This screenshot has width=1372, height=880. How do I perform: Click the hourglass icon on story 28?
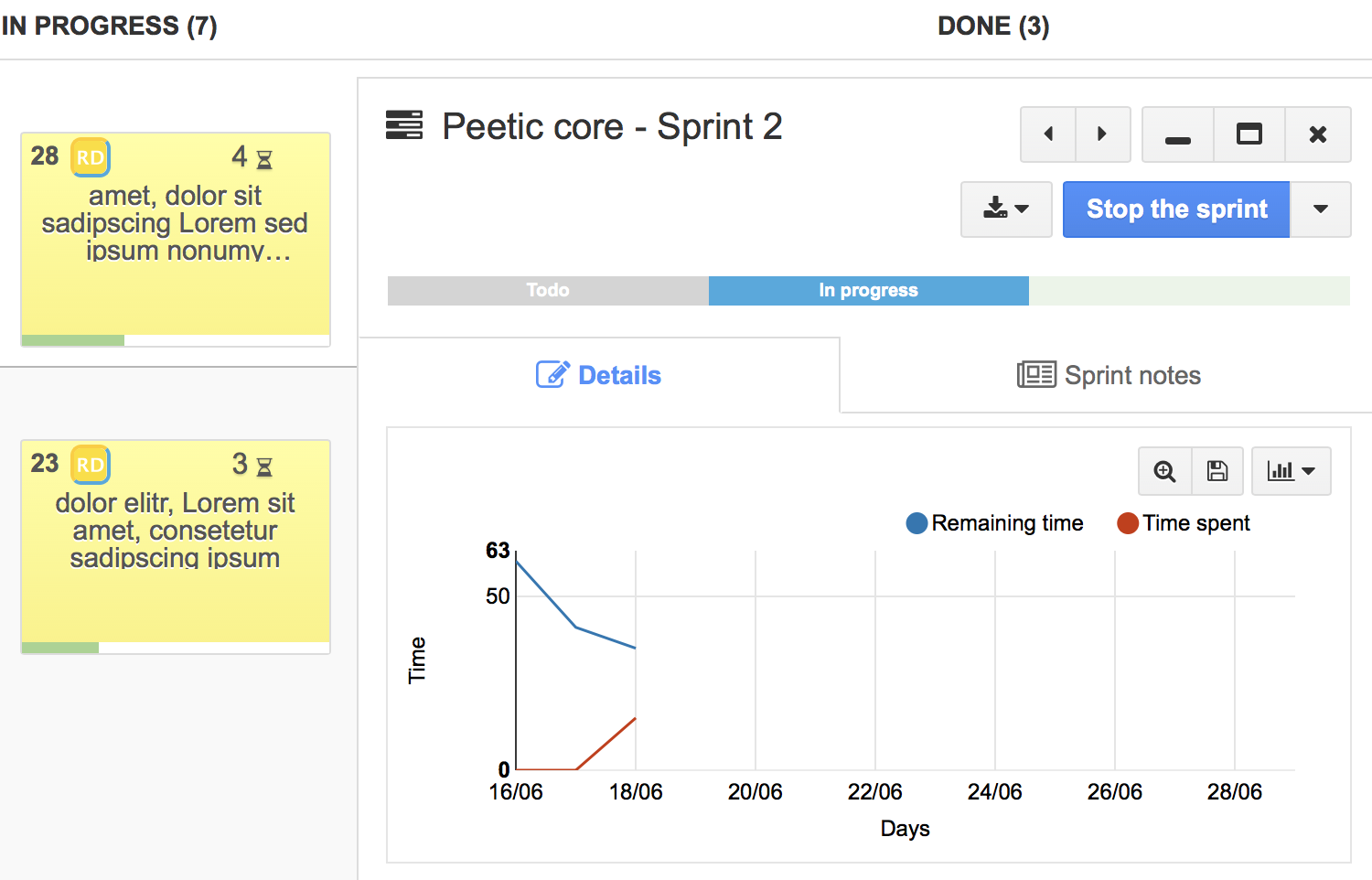[264, 160]
